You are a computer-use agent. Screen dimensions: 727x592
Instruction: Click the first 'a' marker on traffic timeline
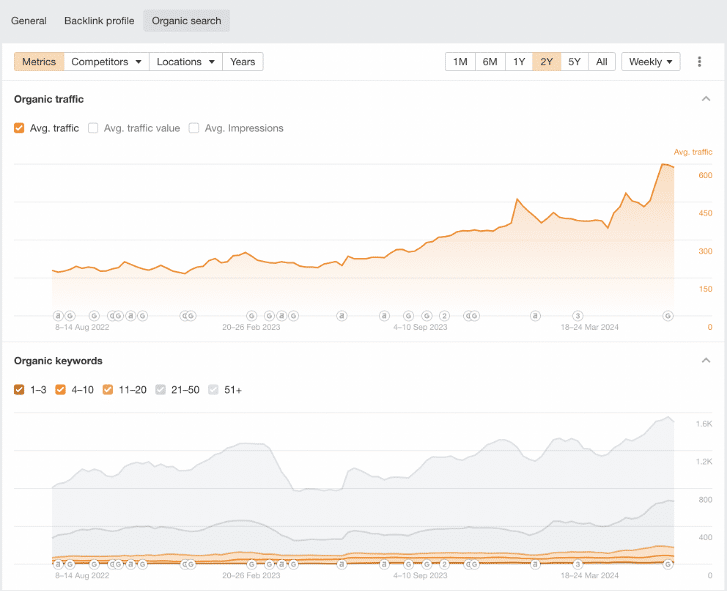coord(58,315)
